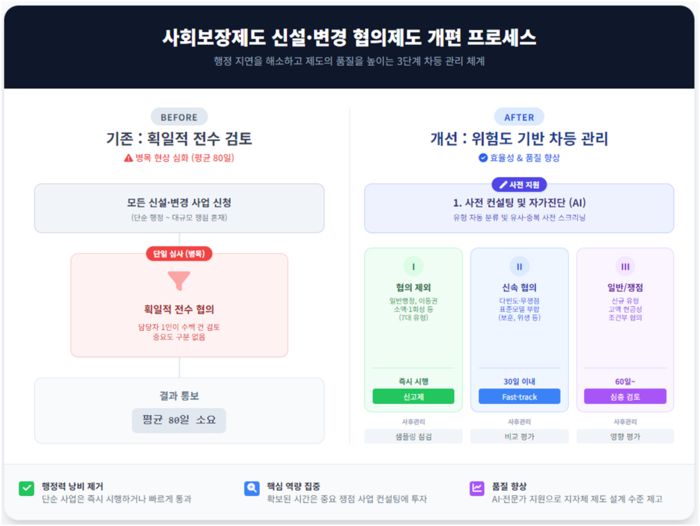Click the blue magnifier search icon

point(252,489)
